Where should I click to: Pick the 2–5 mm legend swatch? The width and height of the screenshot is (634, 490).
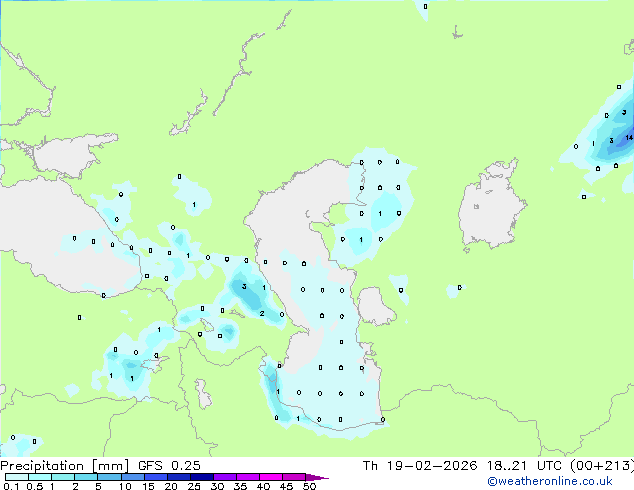tap(86, 477)
